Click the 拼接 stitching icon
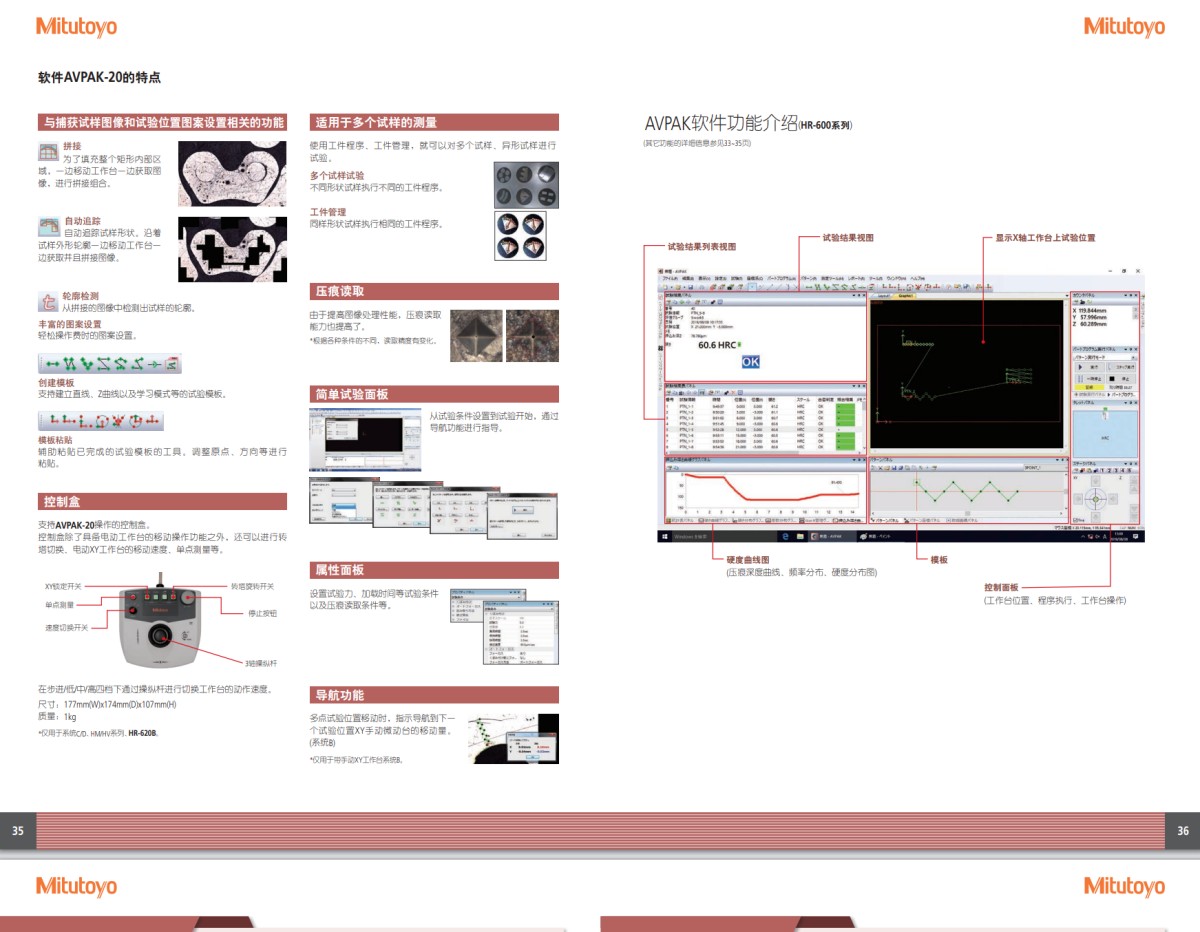The width and height of the screenshot is (1200, 932). pyautogui.click(x=47, y=151)
